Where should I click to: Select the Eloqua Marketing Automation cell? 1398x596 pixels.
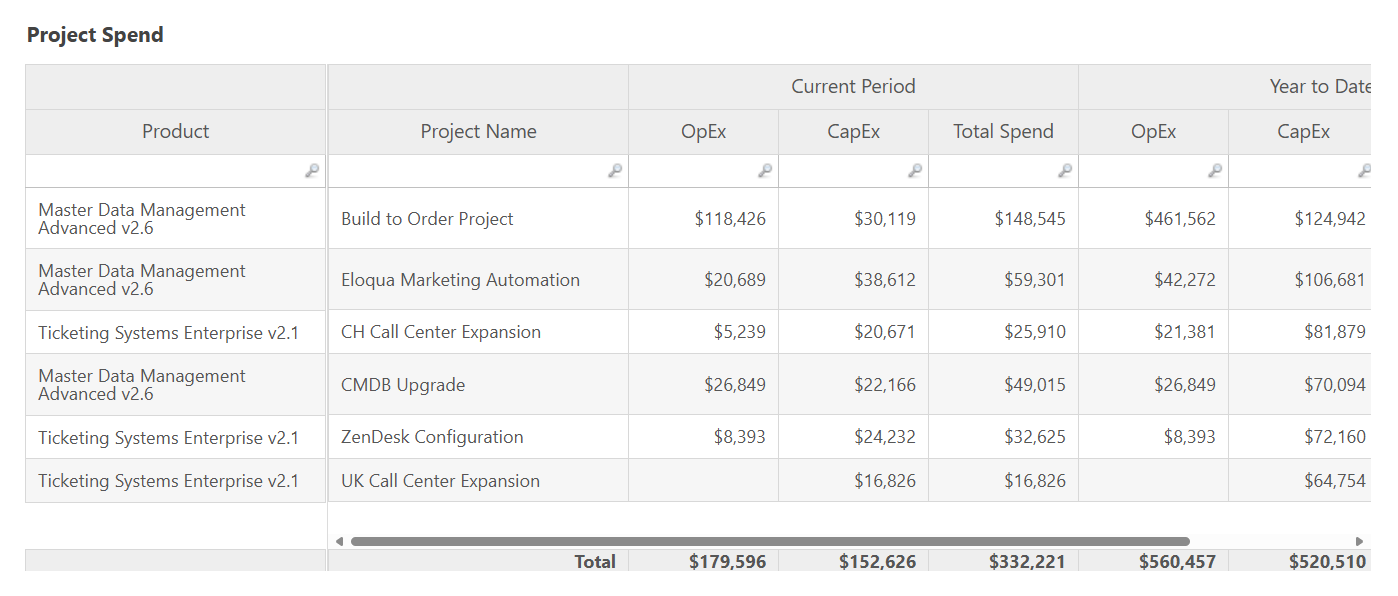(x=460, y=280)
